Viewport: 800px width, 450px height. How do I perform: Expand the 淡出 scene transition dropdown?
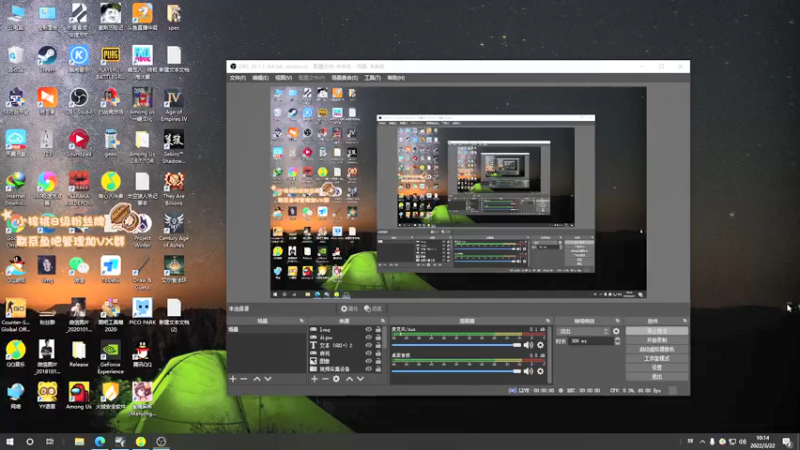[x=583, y=331]
